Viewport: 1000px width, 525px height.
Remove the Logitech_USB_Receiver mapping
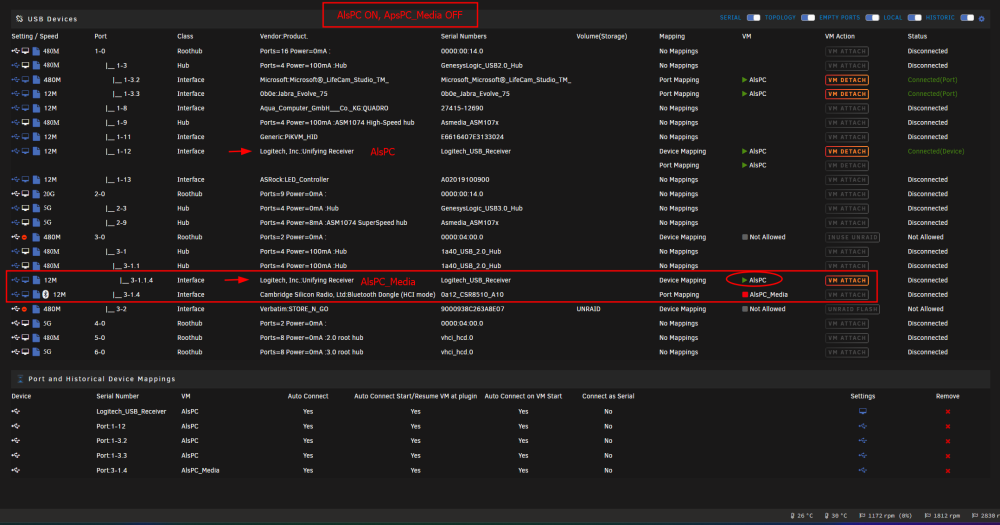pos(948,412)
